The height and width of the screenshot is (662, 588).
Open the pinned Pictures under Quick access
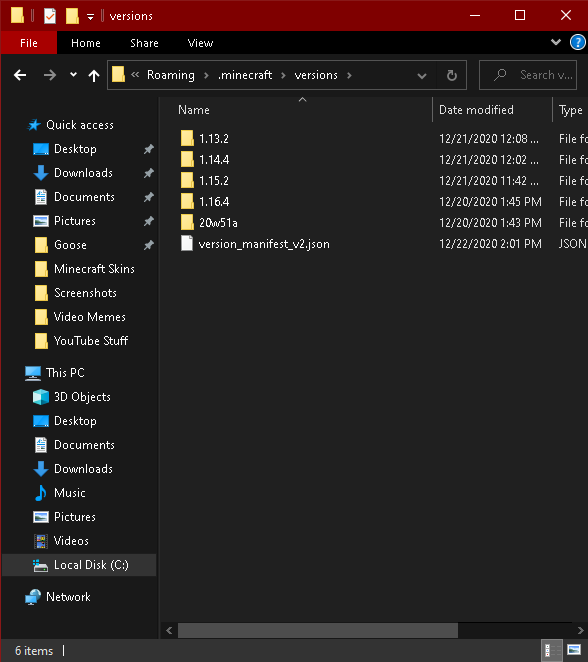point(75,221)
